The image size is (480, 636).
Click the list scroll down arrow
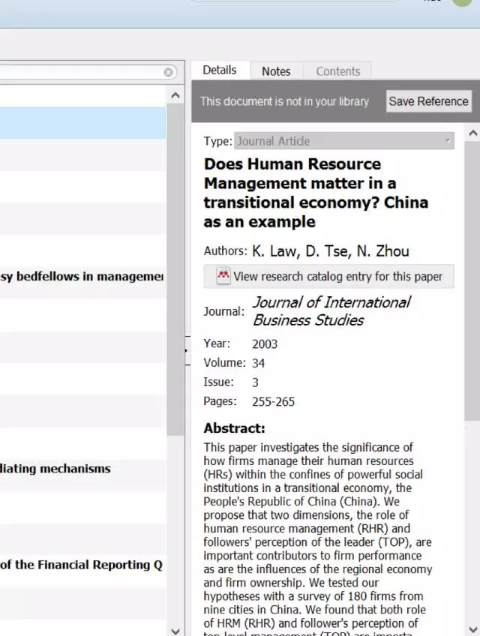coord(175,631)
